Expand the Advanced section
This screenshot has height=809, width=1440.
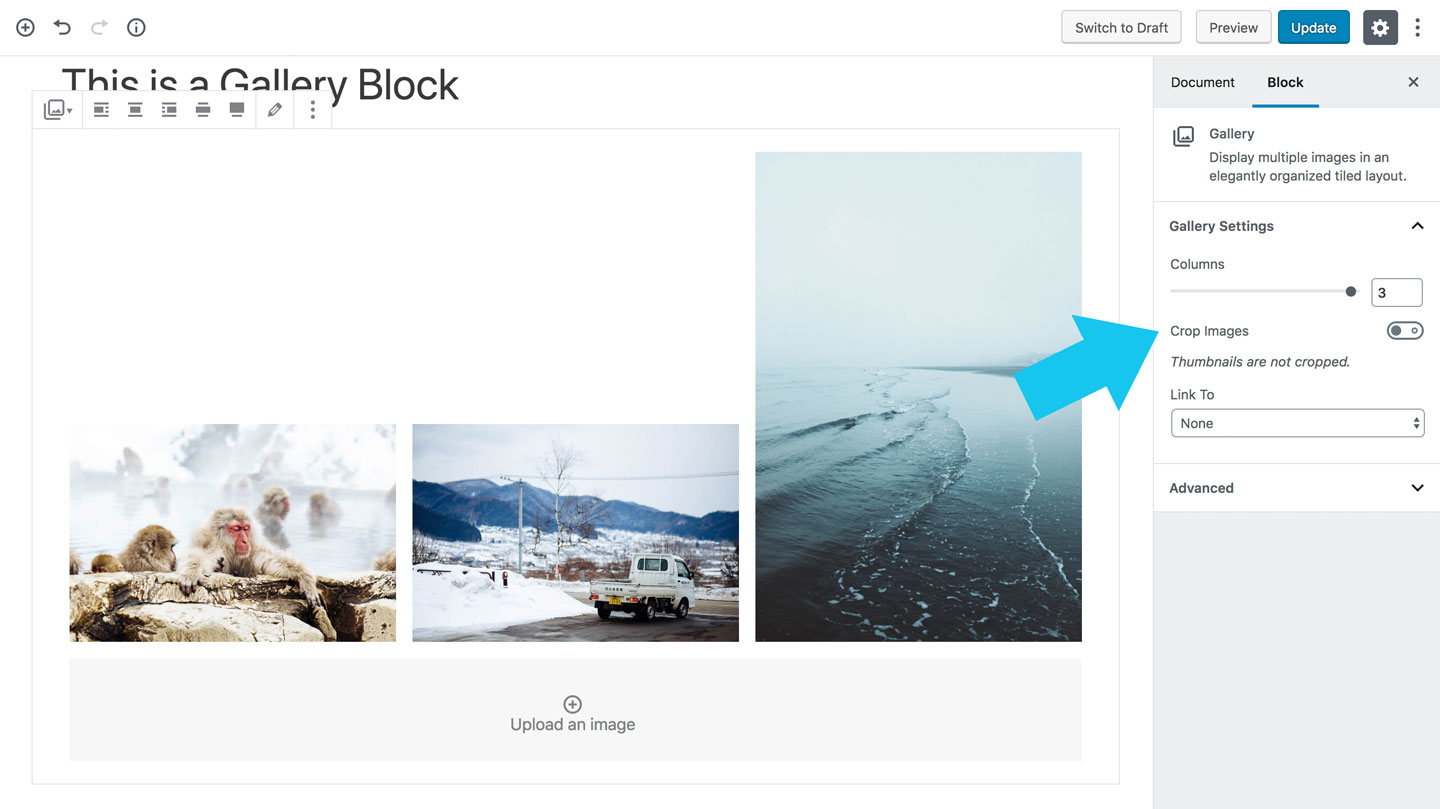tap(1297, 488)
